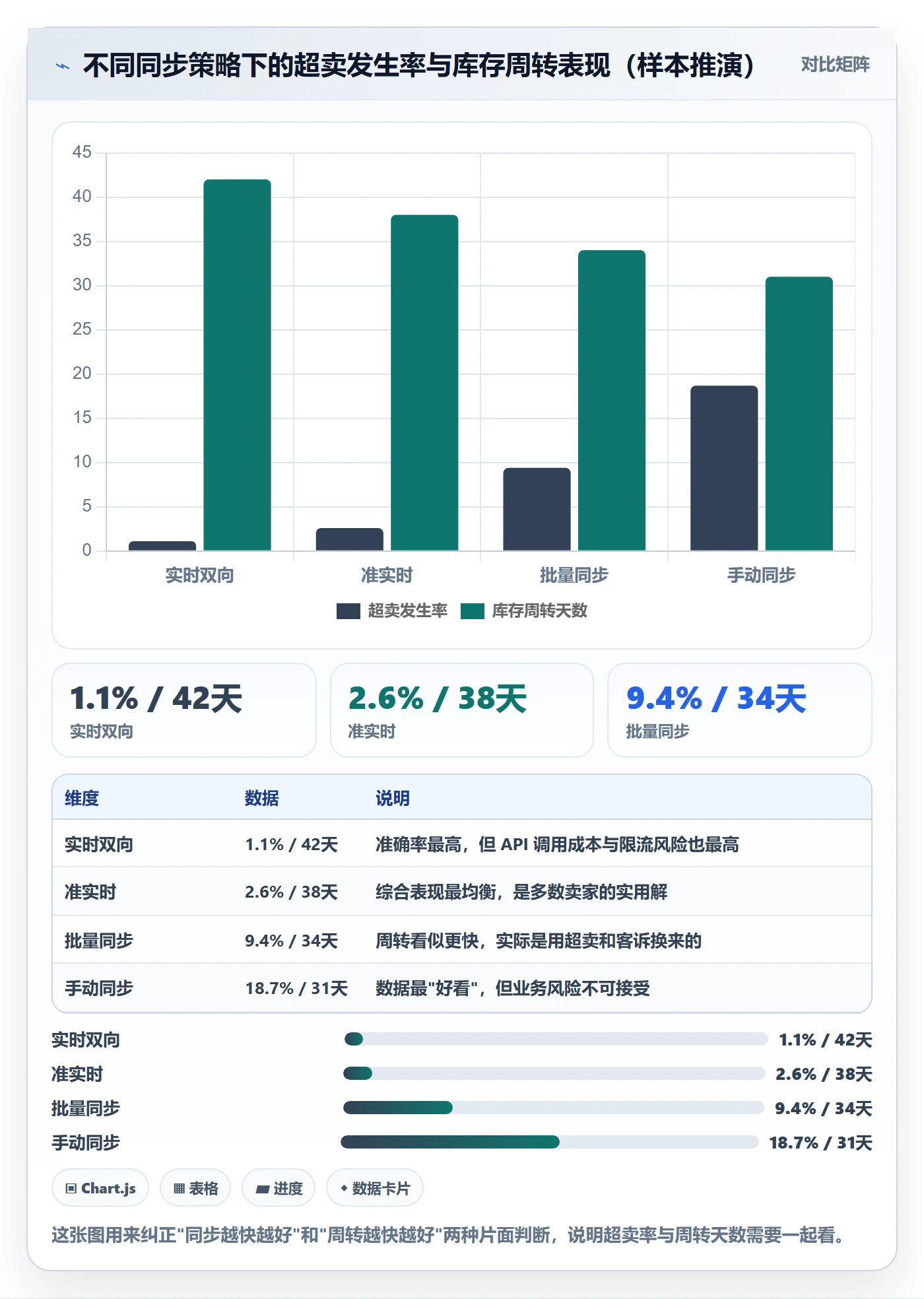Click table cell 2.6% / 38天
Viewport: 924px width, 1299px height.
click(291, 892)
